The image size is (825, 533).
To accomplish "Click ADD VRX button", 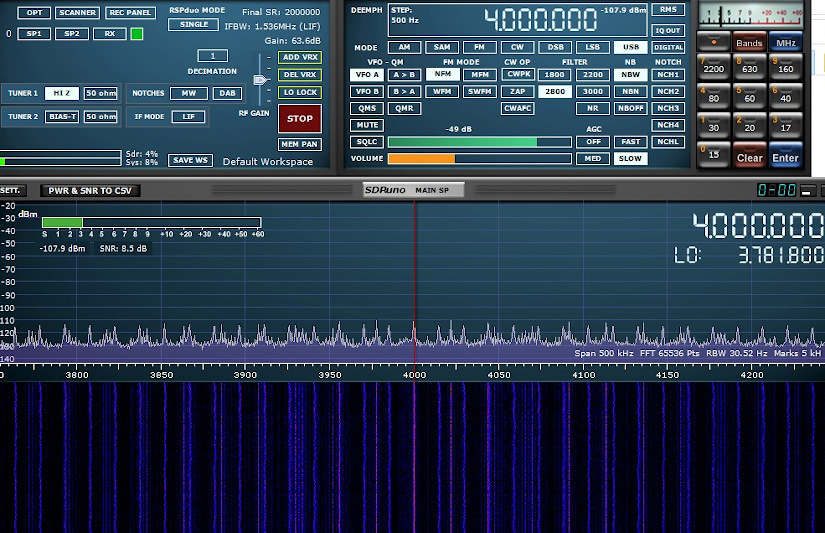I will [300, 57].
